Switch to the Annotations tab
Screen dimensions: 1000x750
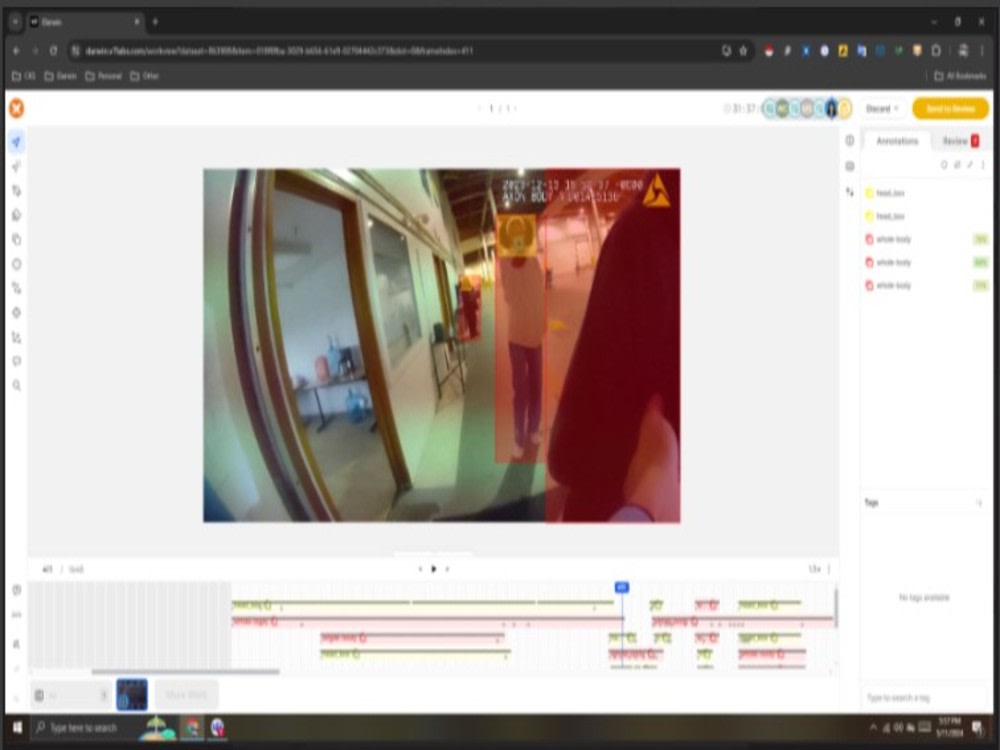pyautogui.click(x=897, y=141)
